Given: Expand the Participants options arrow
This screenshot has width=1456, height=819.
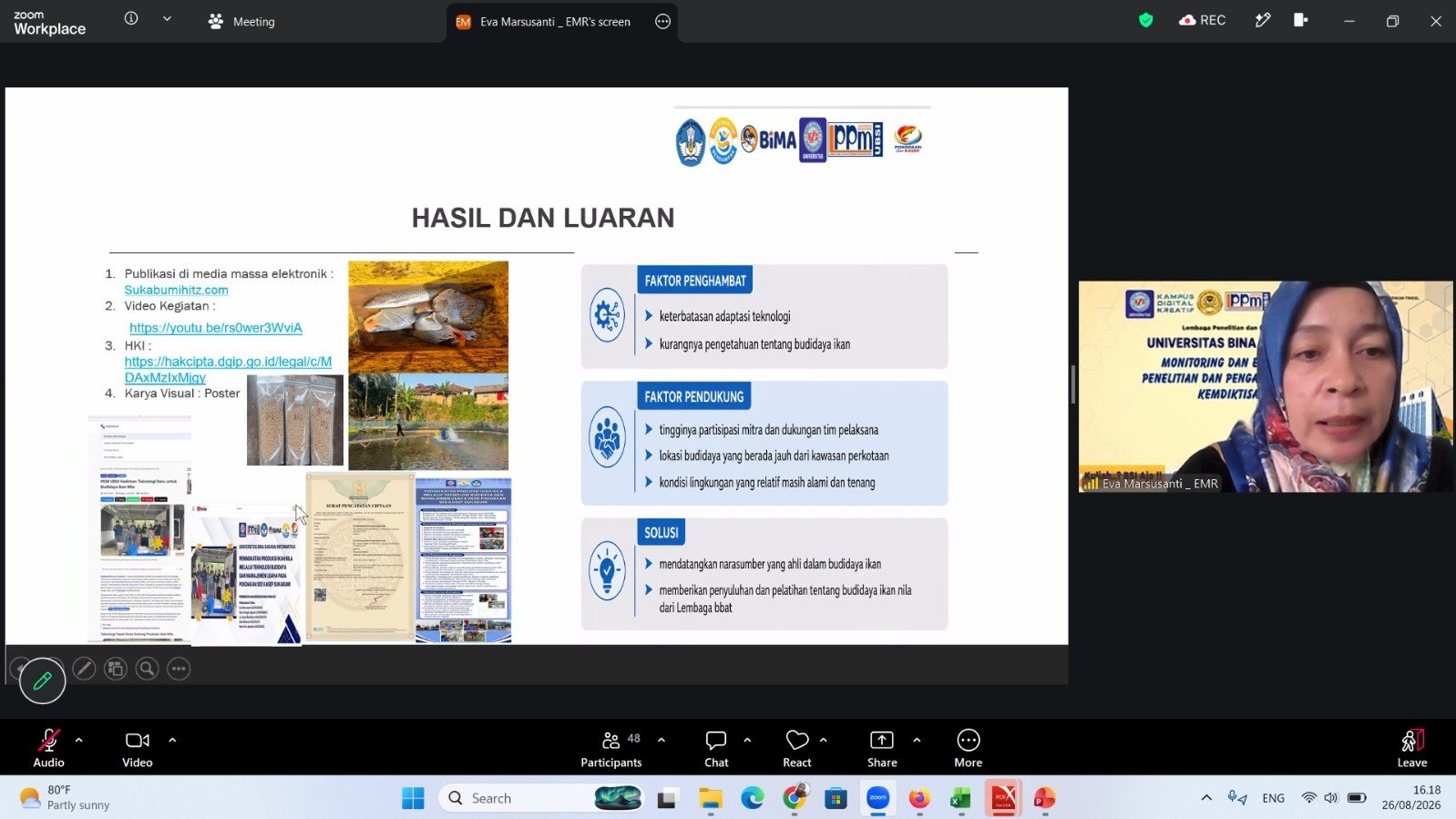Looking at the screenshot, I should coord(661,740).
